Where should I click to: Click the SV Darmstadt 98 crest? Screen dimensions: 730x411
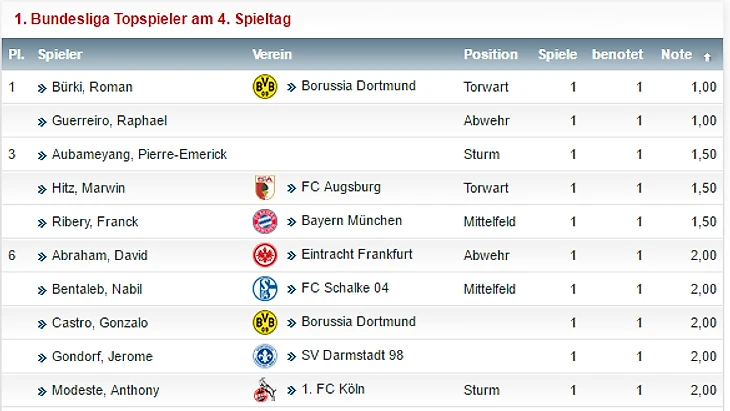coord(264,357)
